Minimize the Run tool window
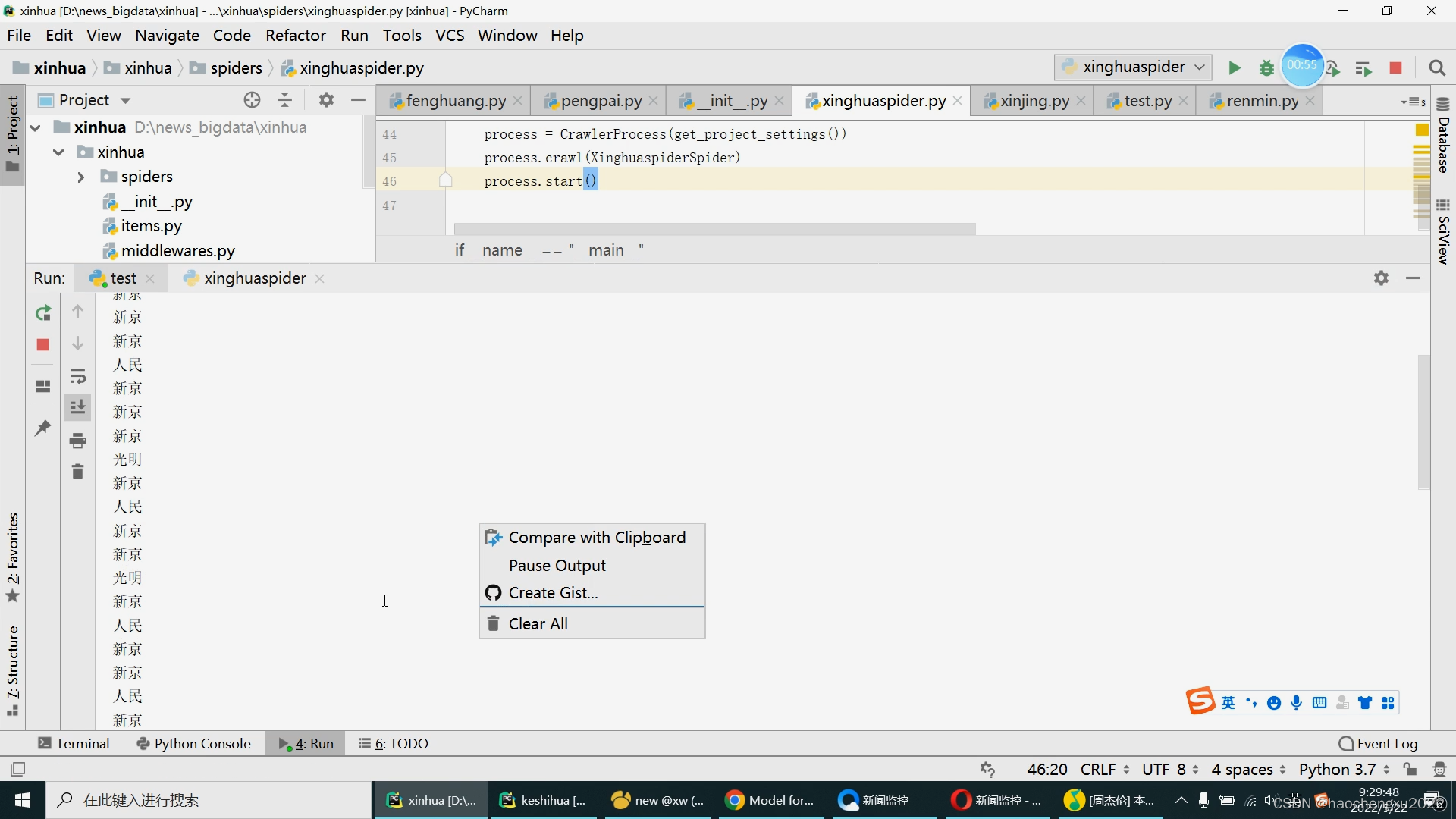This screenshot has height=819, width=1456. tap(1413, 278)
